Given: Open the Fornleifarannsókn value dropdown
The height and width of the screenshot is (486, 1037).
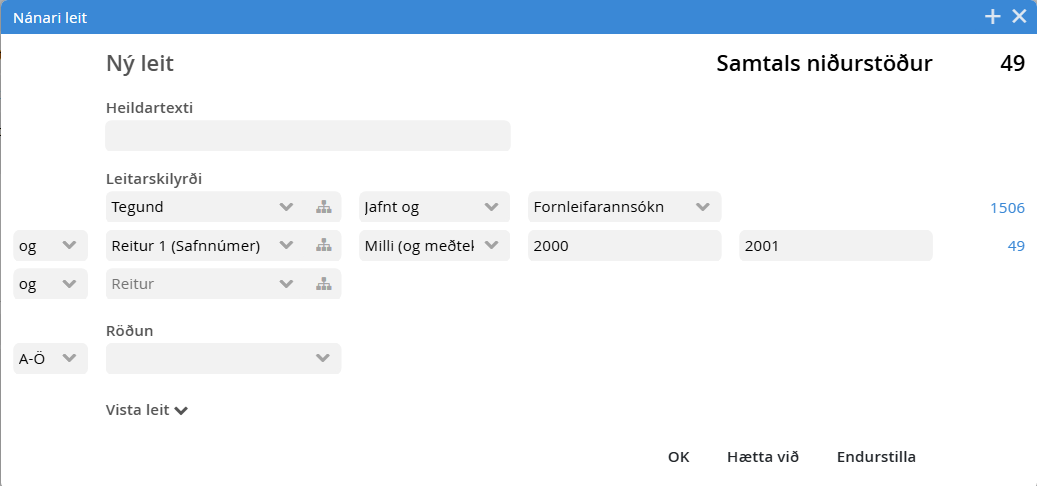Looking at the screenshot, I should point(702,208).
